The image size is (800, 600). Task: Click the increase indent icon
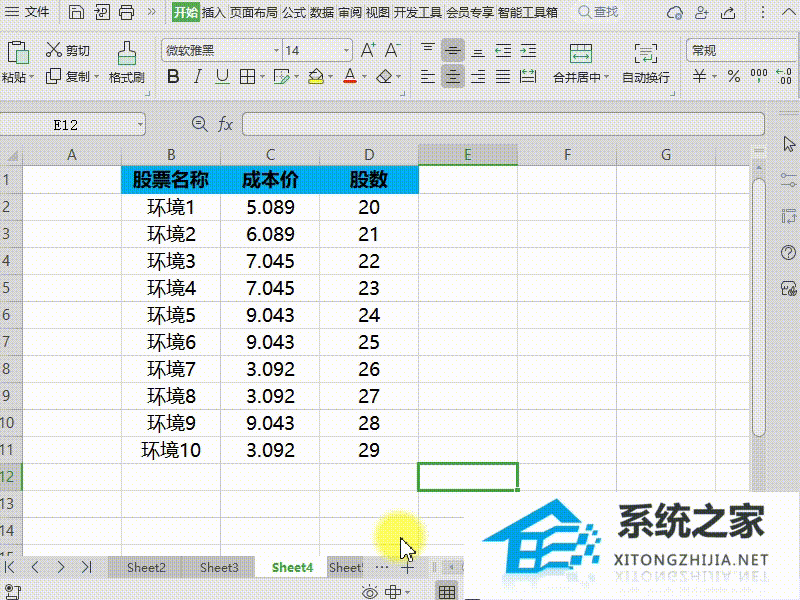[x=528, y=50]
